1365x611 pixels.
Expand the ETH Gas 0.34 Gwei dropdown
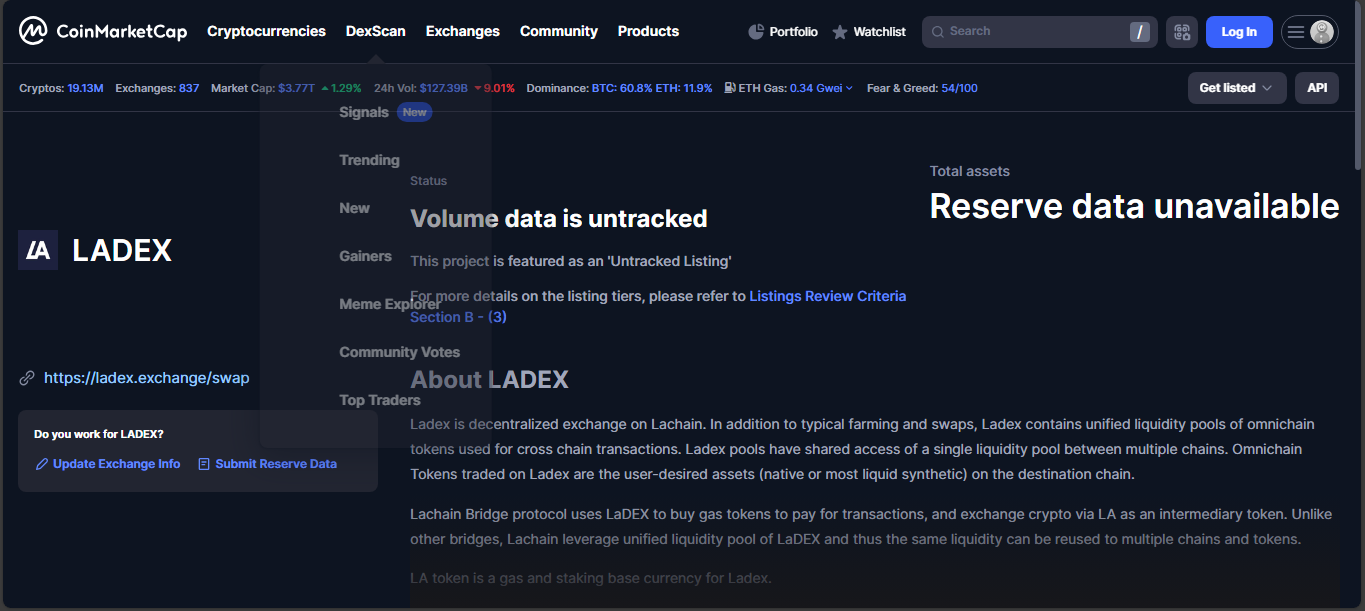coord(821,88)
